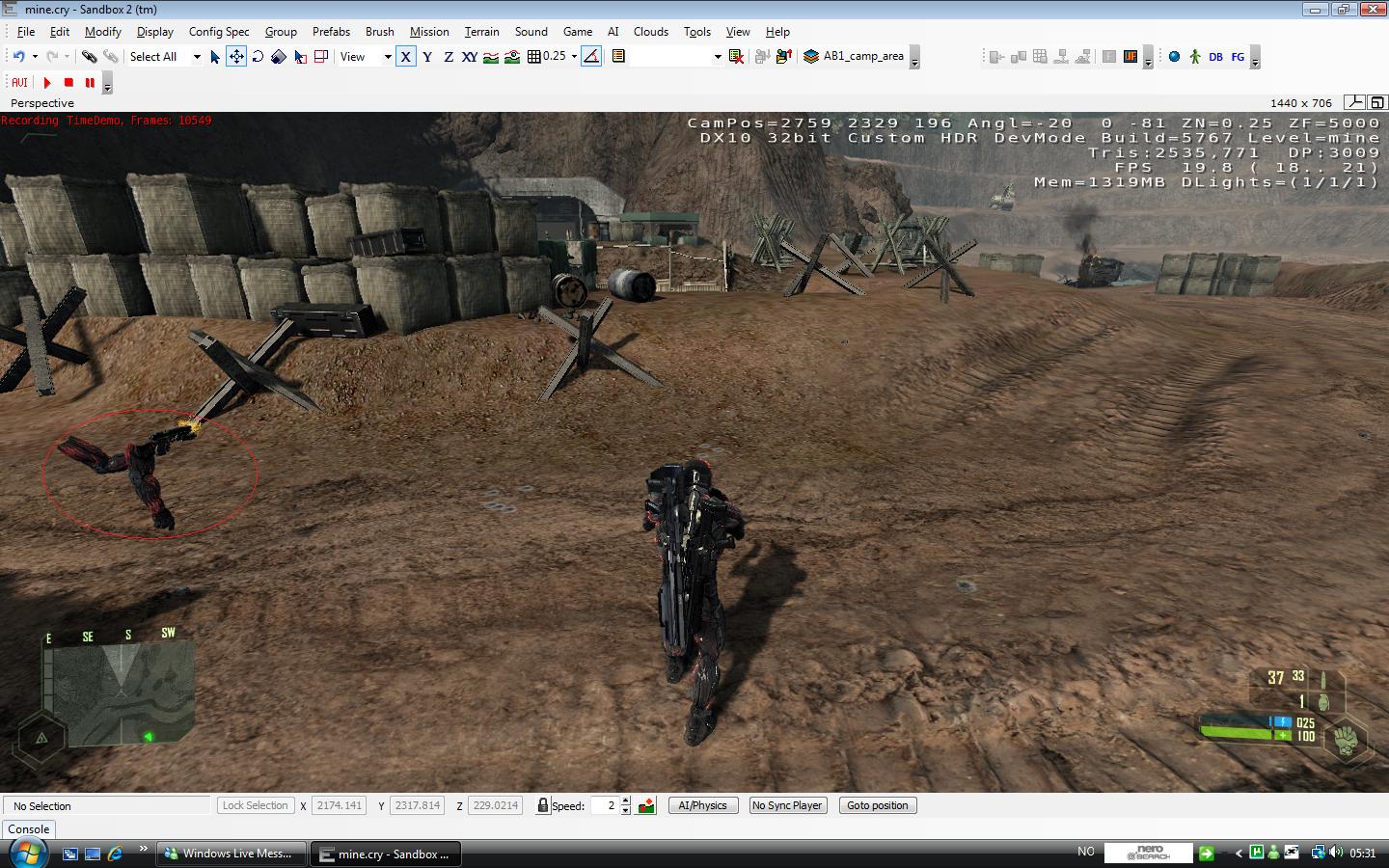This screenshot has height=868, width=1389.
Task: Toggle the Y axis constraint
Action: pyautogui.click(x=427, y=56)
